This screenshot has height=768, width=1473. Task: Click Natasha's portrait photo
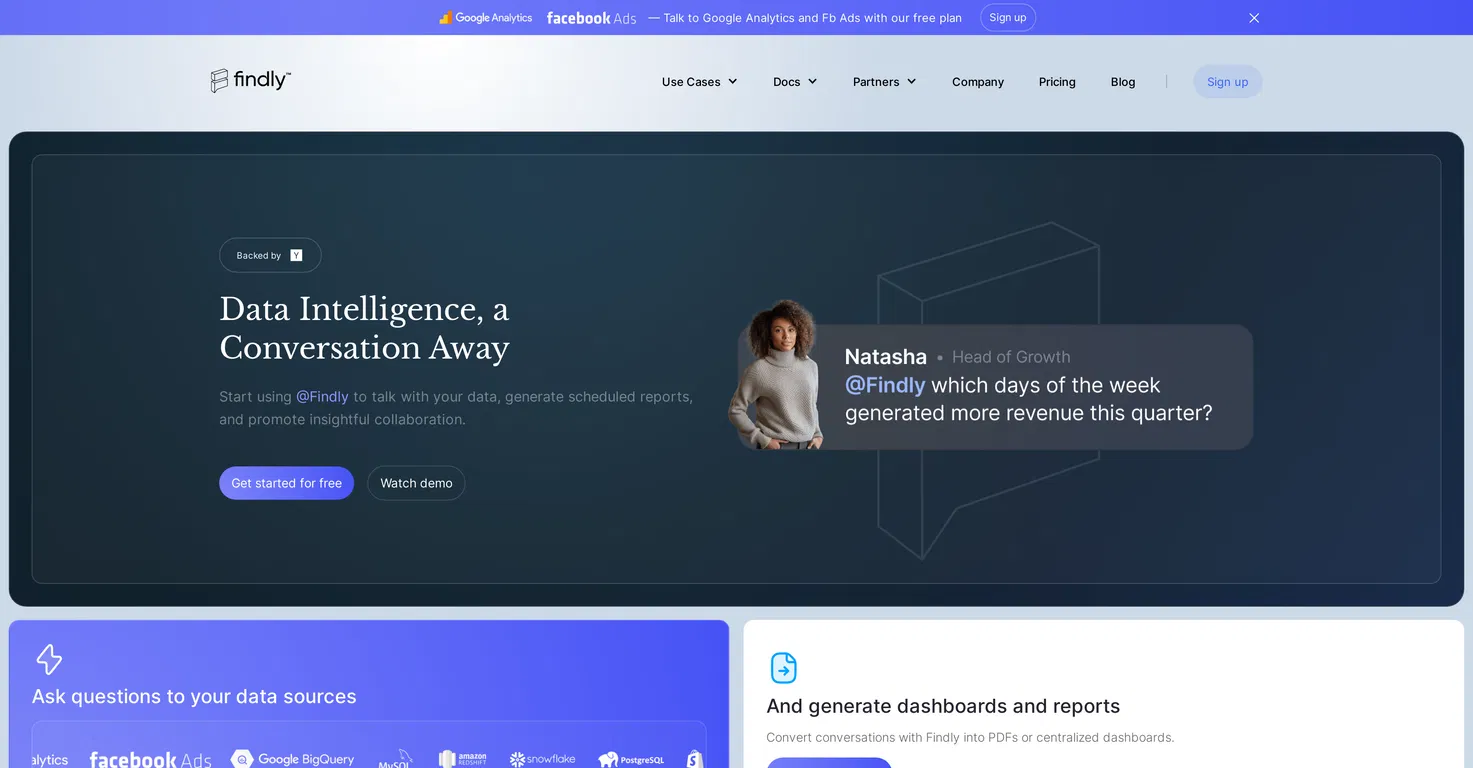click(x=777, y=375)
